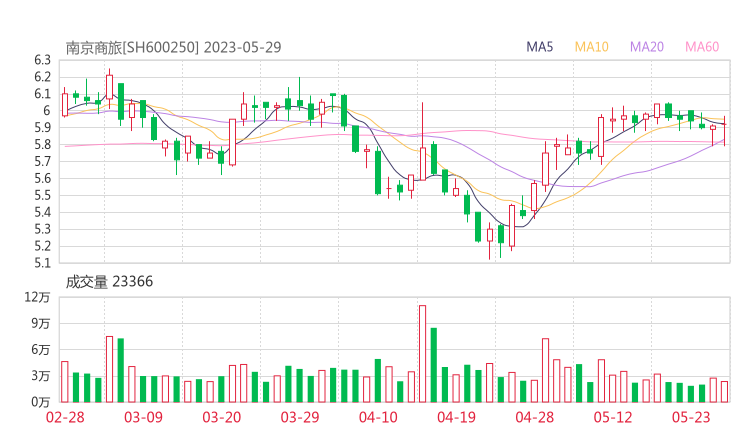Select the tall green volume bar after the peak
This screenshot has width=740, height=440.
click(x=434, y=365)
